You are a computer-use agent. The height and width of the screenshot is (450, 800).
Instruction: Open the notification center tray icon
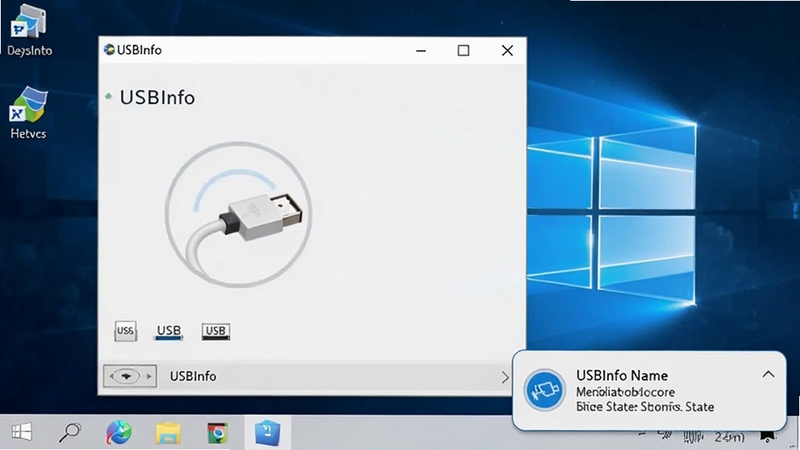click(767, 436)
